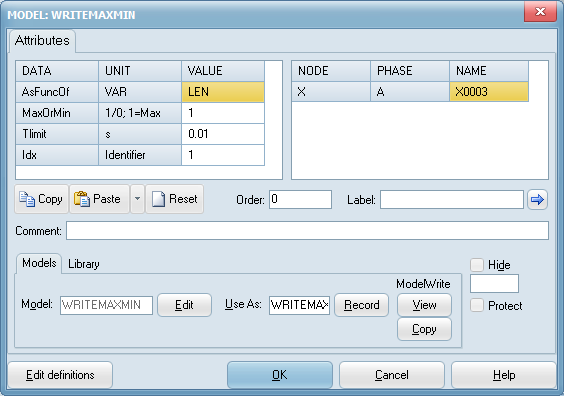Image resolution: width=564 pixels, height=396 pixels.
Task: Click the Use As input field
Action: [x=299, y=305]
